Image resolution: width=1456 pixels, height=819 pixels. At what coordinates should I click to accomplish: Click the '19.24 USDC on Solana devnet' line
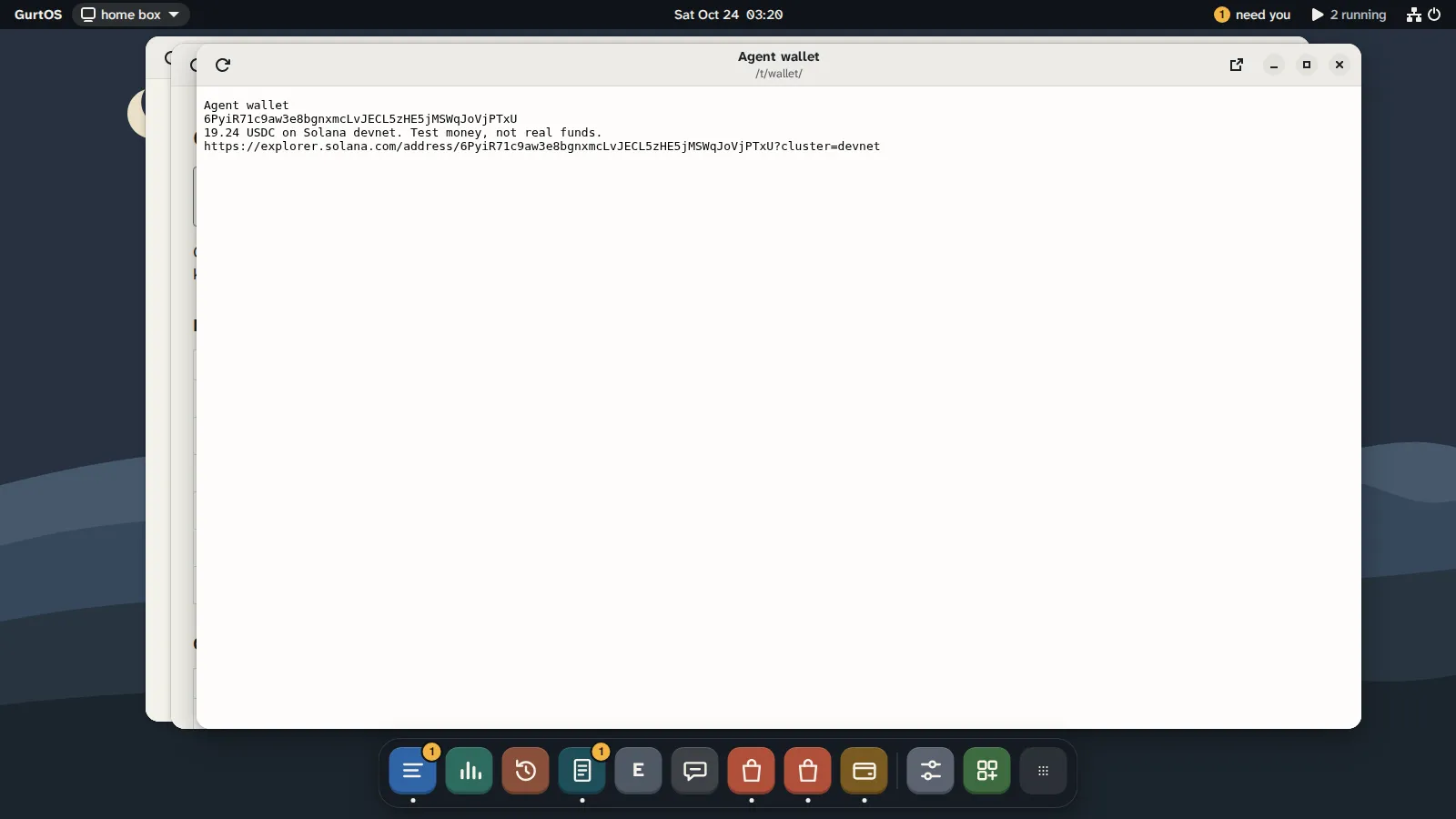(x=403, y=133)
